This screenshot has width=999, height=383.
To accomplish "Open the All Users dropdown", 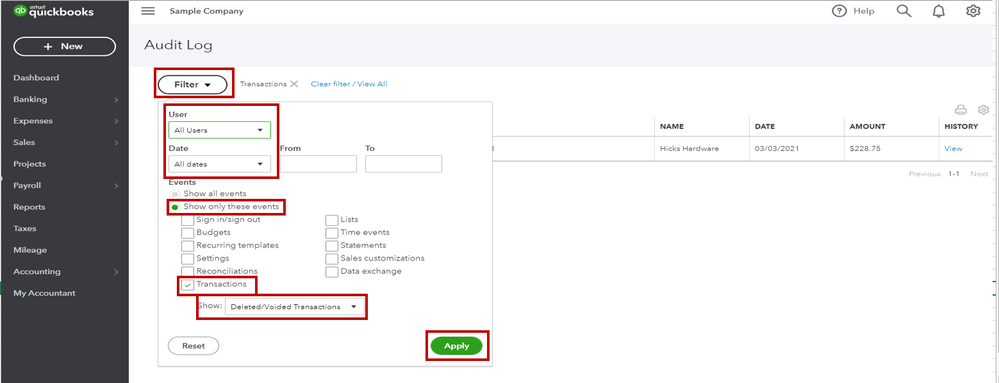I will coord(219,130).
